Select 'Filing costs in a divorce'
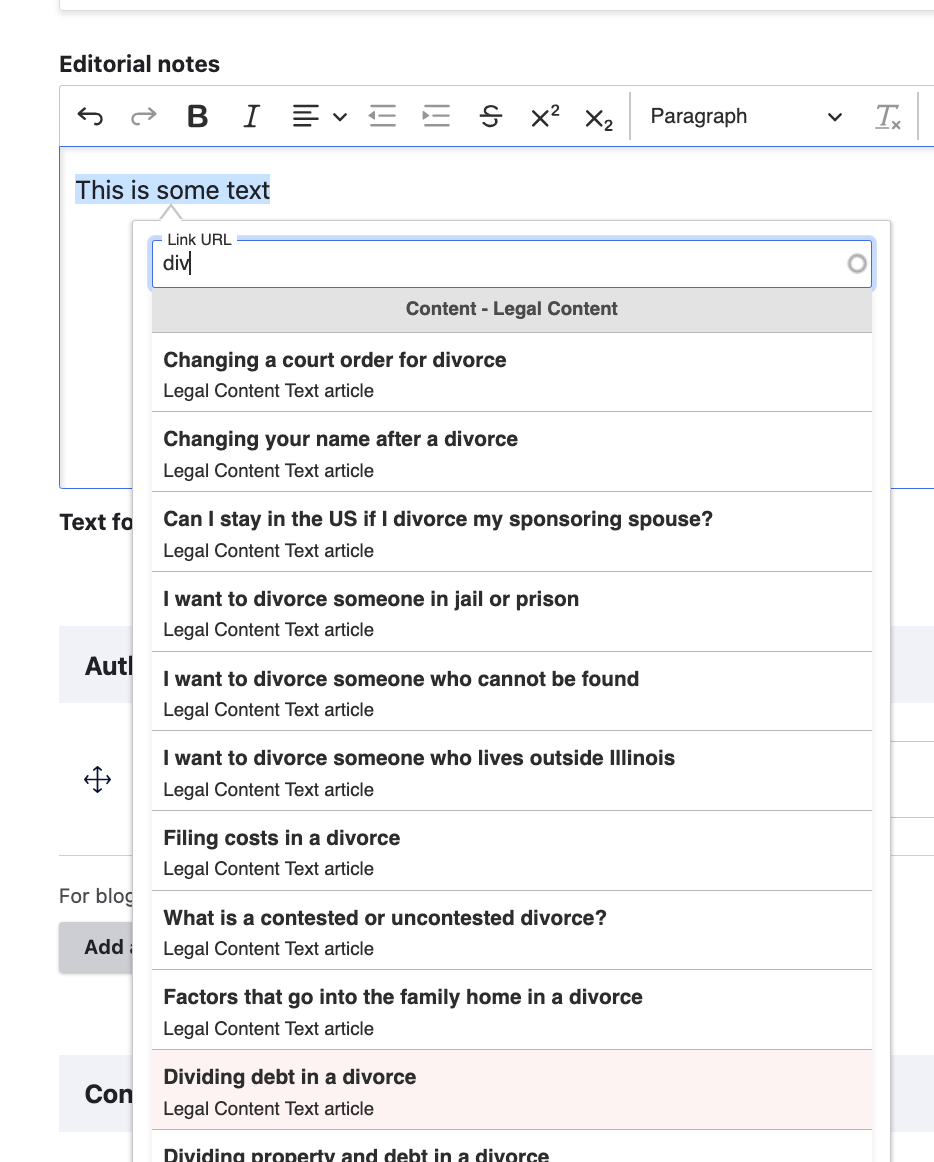This screenshot has height=1162, width=934. [x=511, y=851]
